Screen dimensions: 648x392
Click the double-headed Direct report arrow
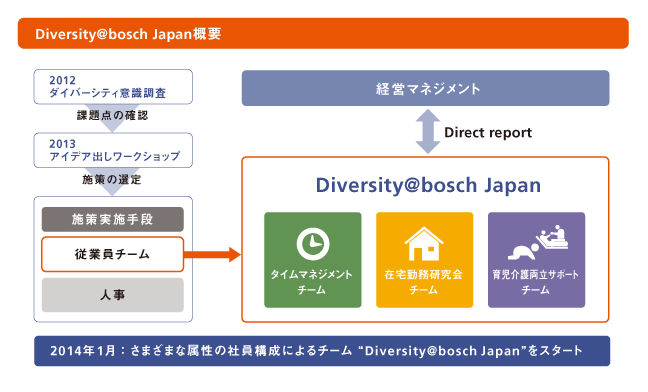428,131
